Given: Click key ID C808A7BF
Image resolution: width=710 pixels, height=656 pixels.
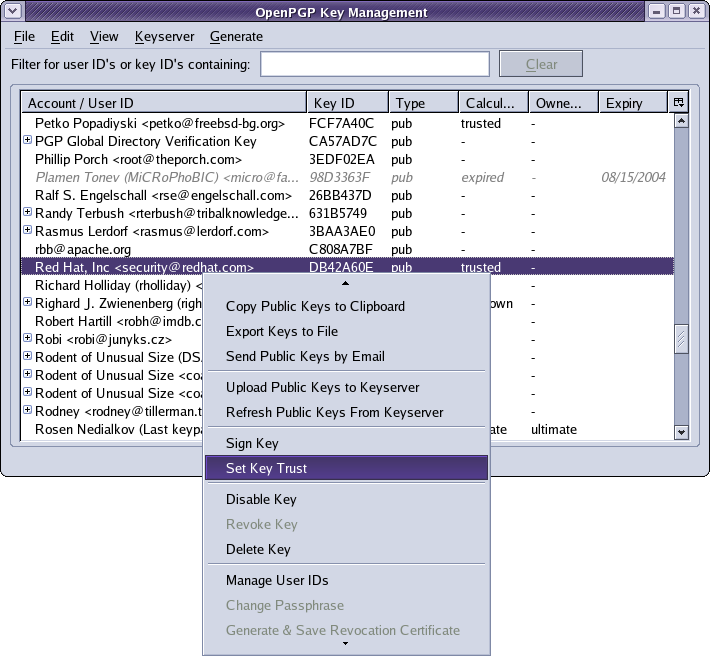Looking at the screenshot, I should [341, 249].
